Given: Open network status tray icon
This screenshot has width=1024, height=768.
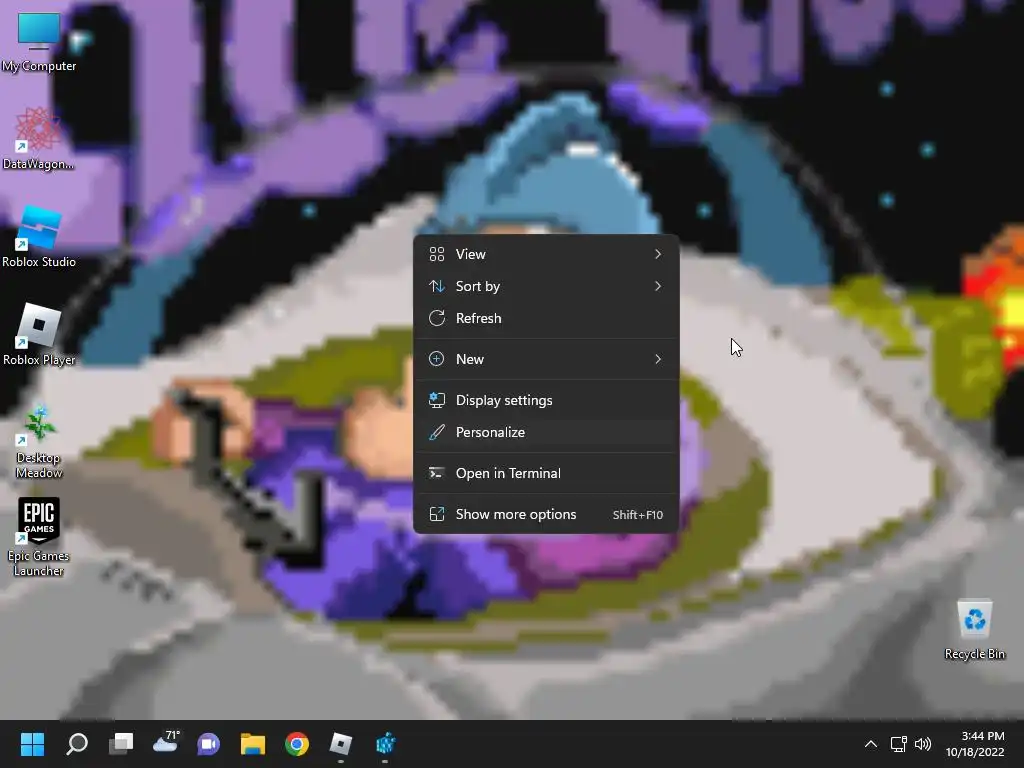Looking at the screenshot, I should (x=899, y=744).
